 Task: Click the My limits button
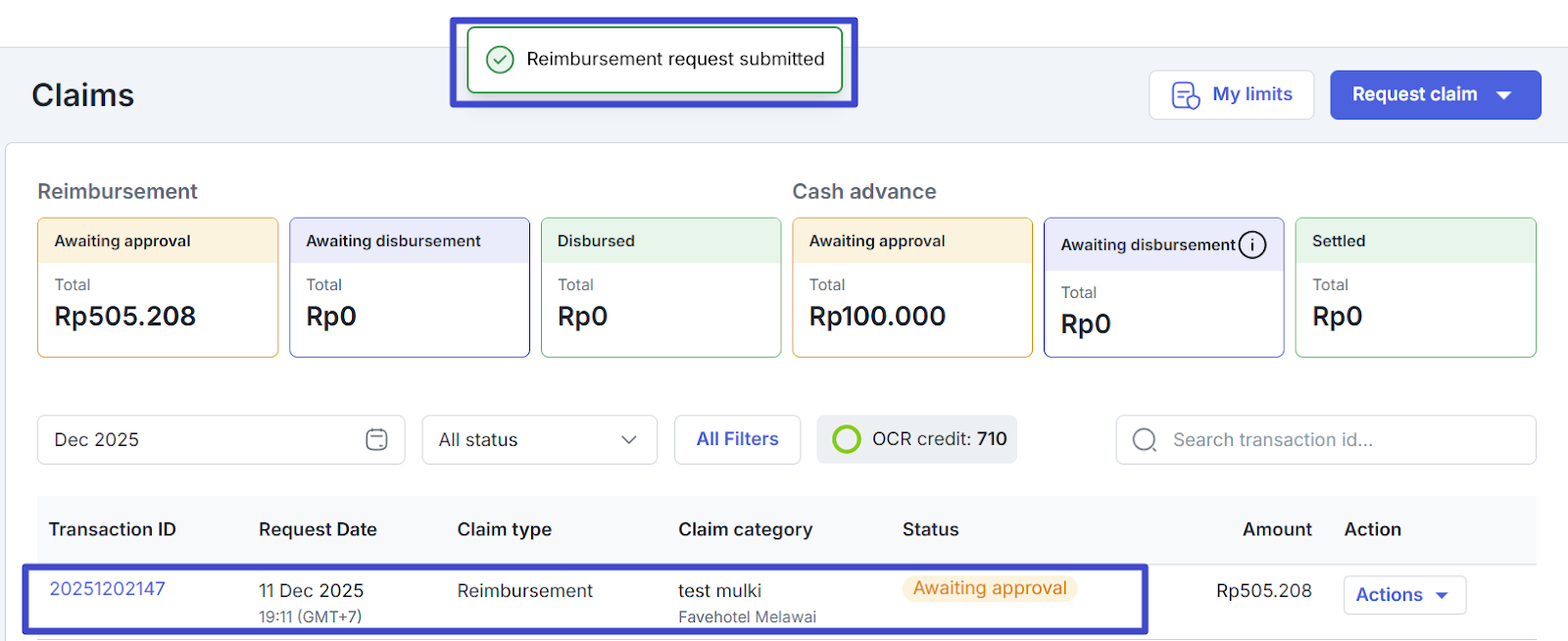[x=1231, y=95]
